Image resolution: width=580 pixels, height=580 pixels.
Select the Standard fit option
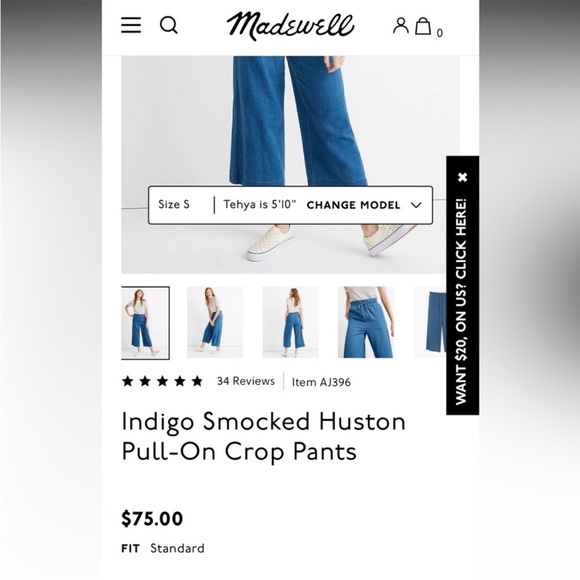(x=177, y=548)
